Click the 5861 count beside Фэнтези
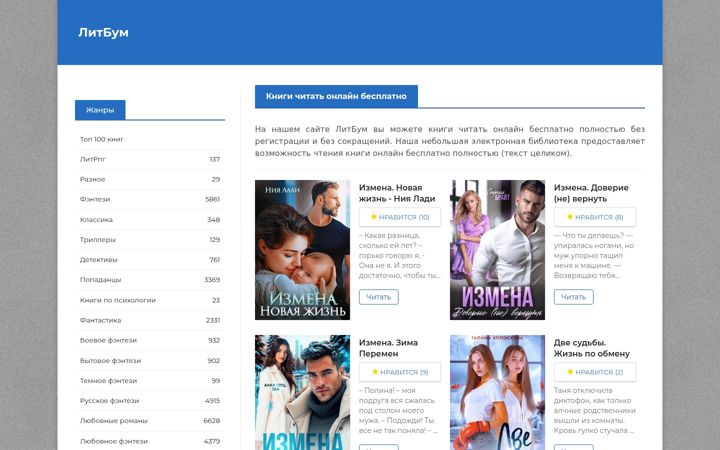Viewport: 720px width, 450px height. (x=213, y=199)
